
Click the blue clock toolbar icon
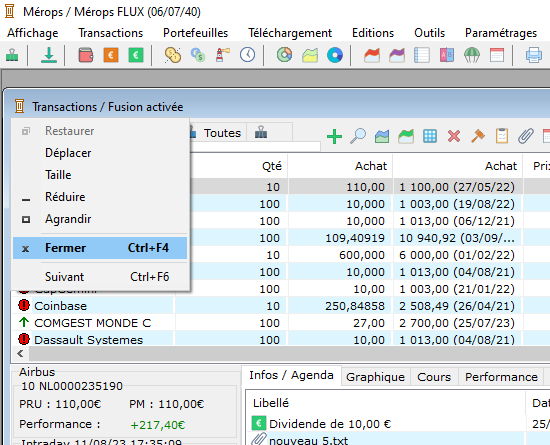pos(248,55)
